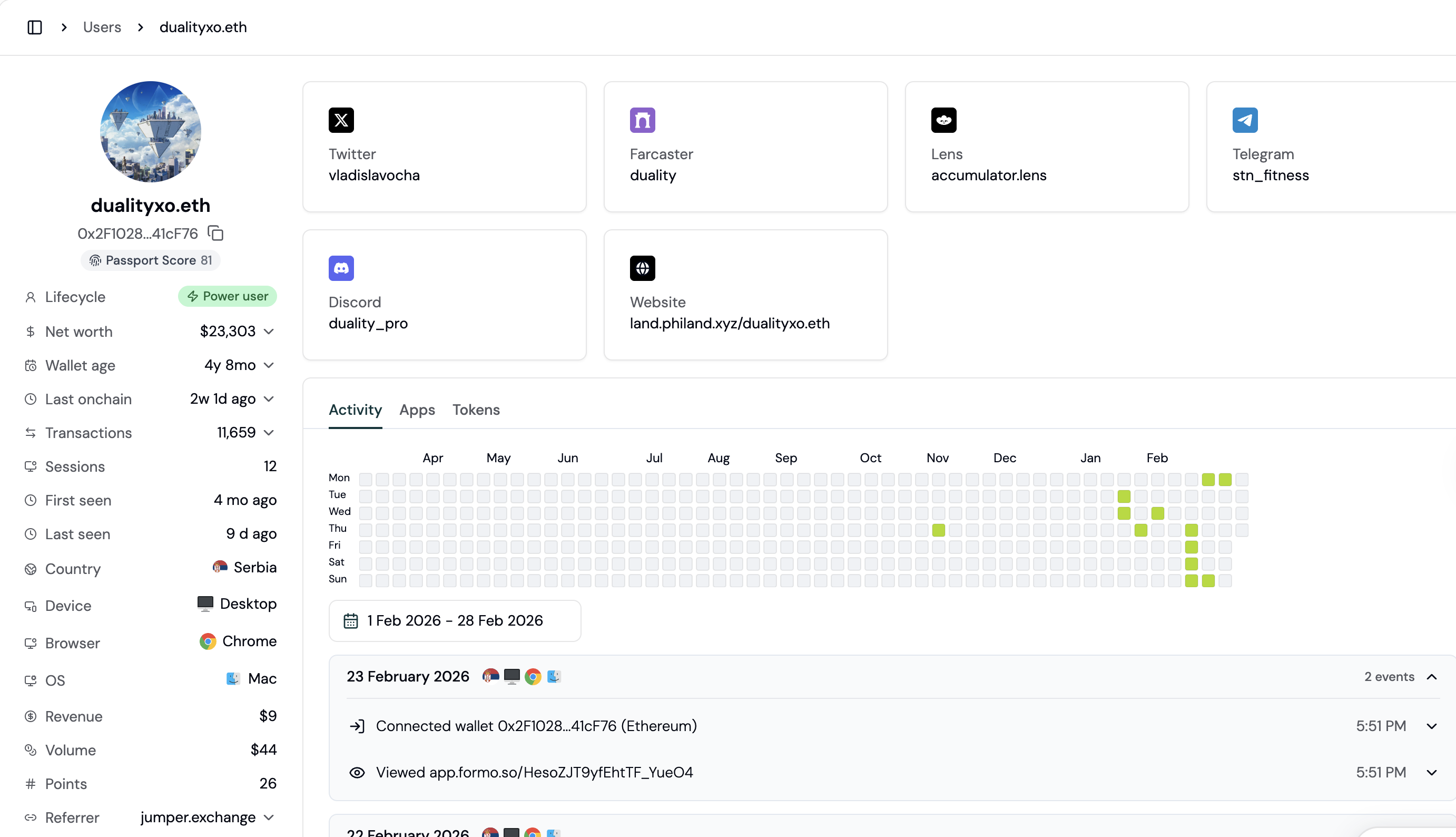Click the green Thursday November activity cell
This screenshot has width=1456, height=837.
(x=939, y=530)
